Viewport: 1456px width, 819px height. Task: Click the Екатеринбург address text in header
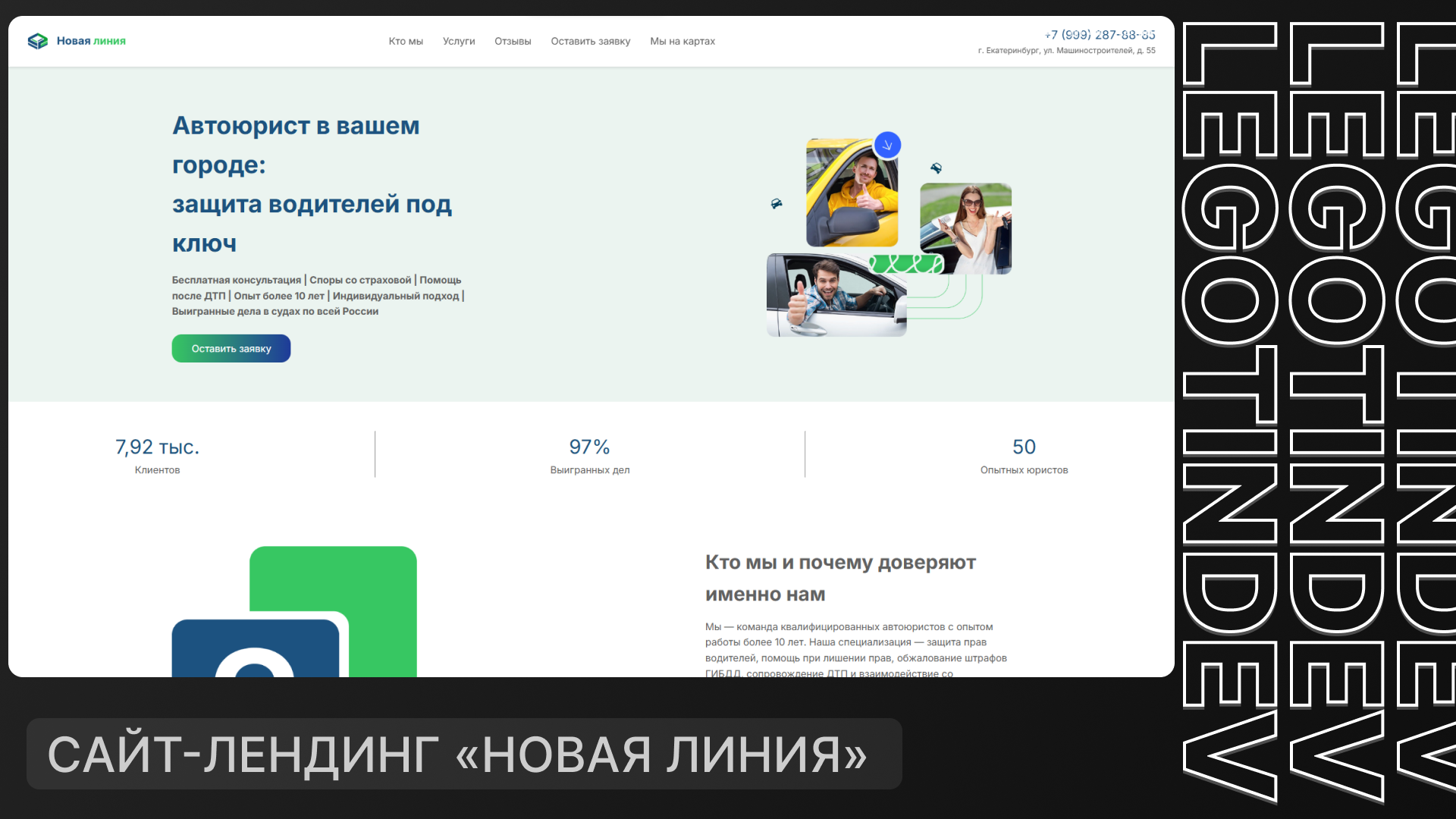point(1067,51)
